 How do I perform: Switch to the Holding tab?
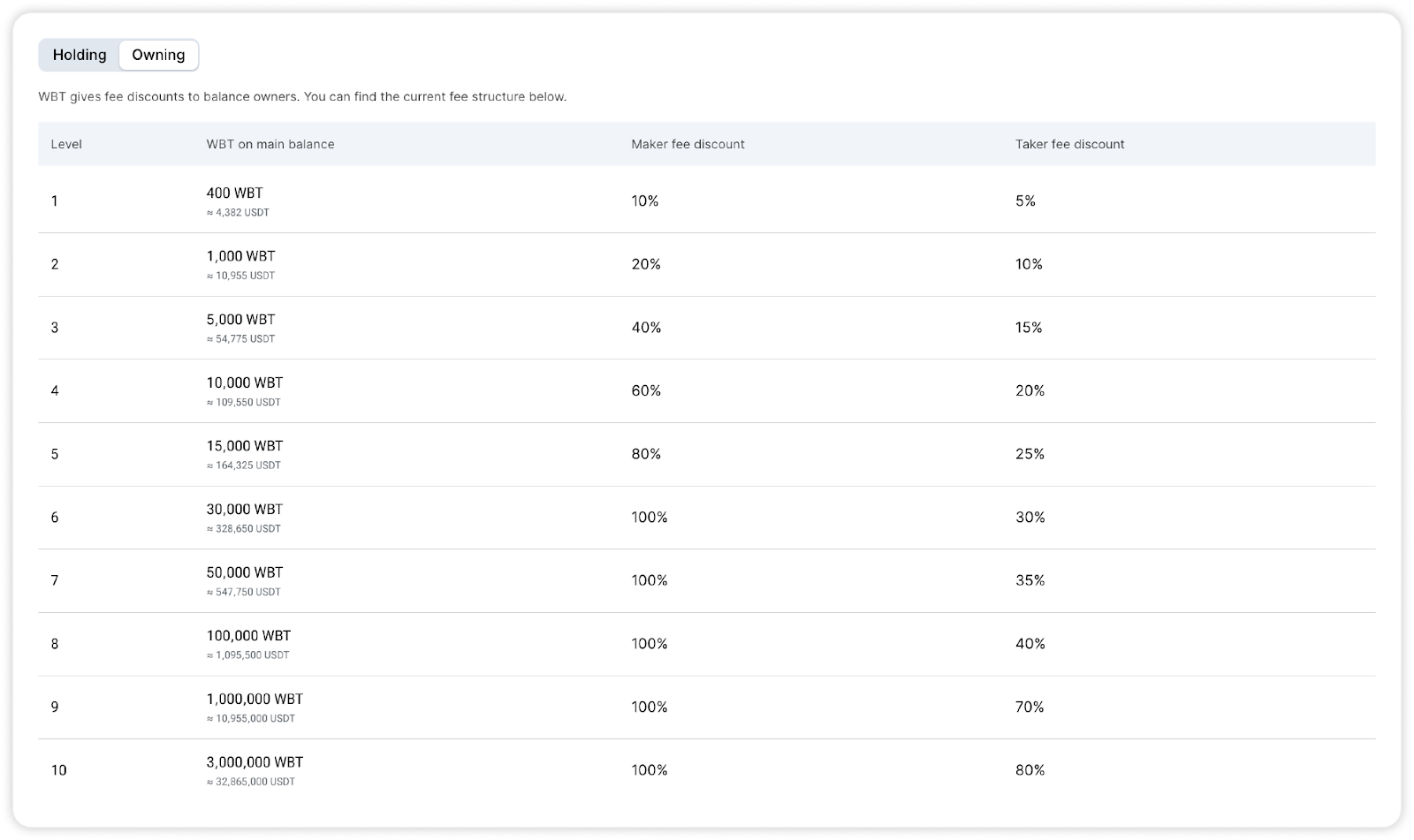(x=80, y=55)
